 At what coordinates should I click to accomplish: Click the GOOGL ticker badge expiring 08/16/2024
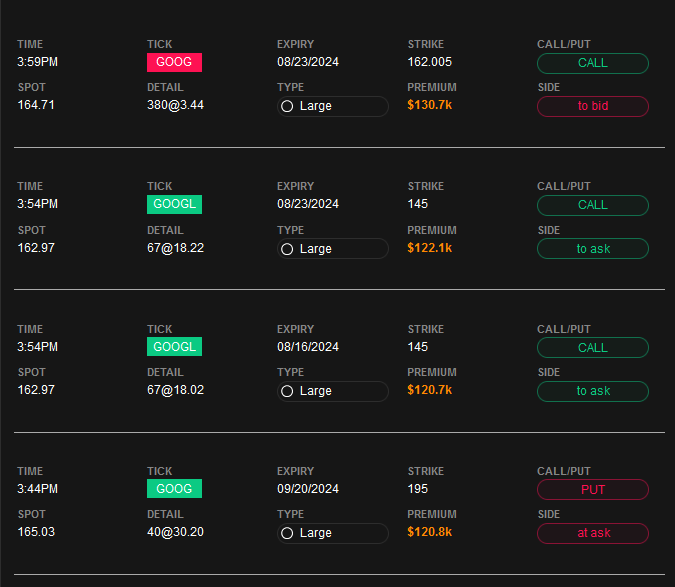pos(174,346)
